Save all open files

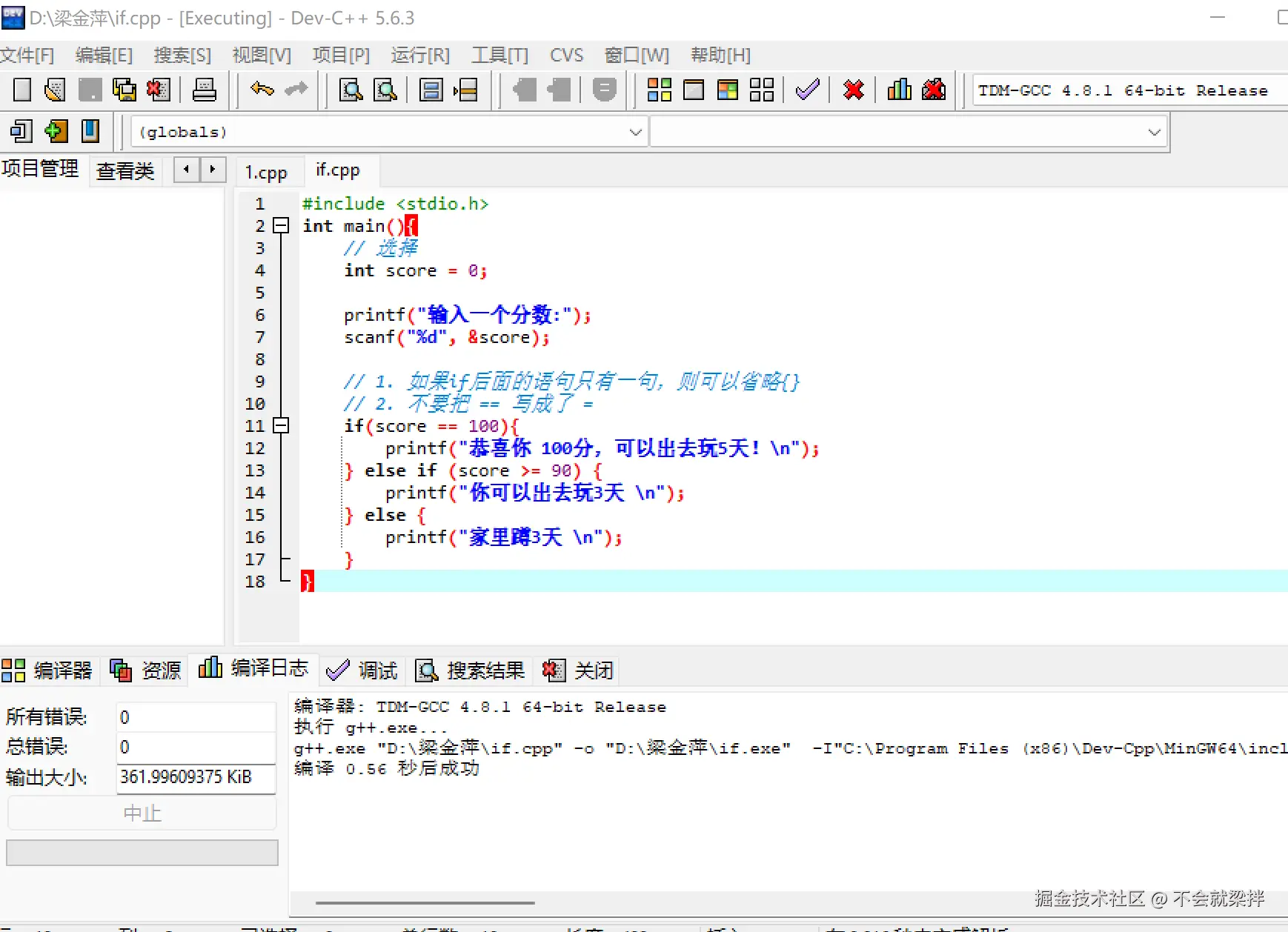125,90
